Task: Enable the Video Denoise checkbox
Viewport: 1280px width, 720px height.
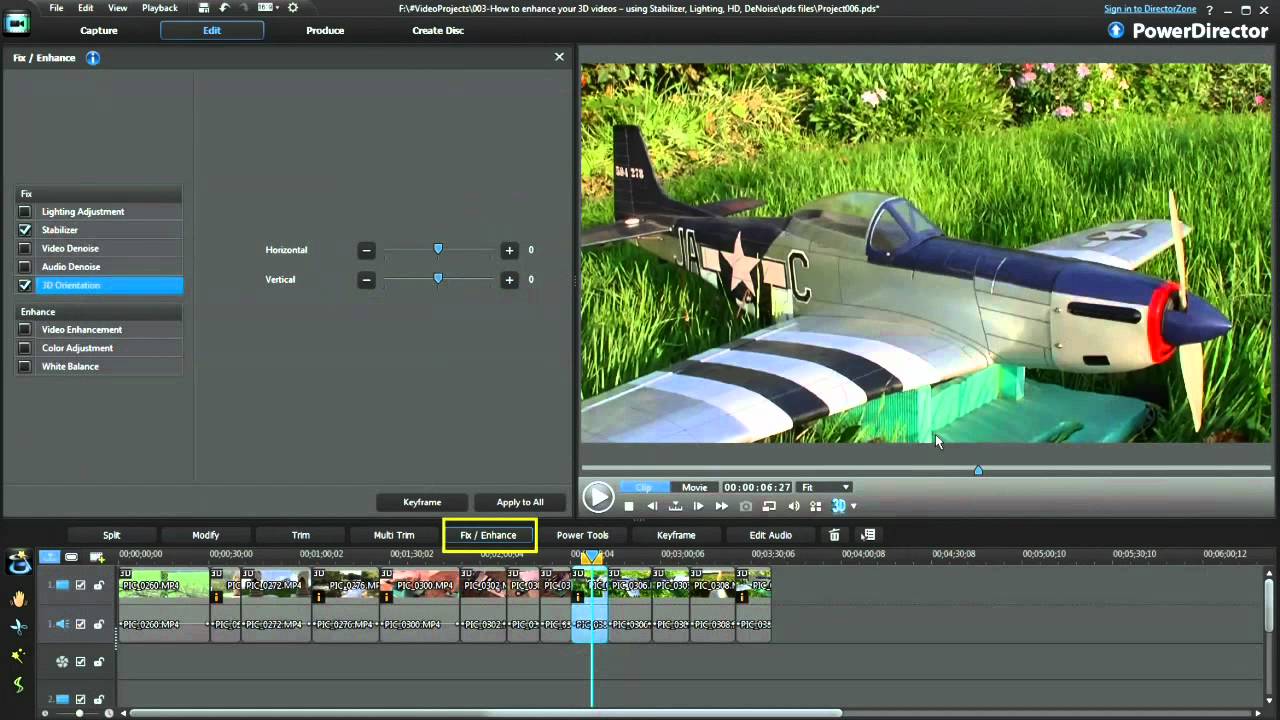Action: [25, 248]
